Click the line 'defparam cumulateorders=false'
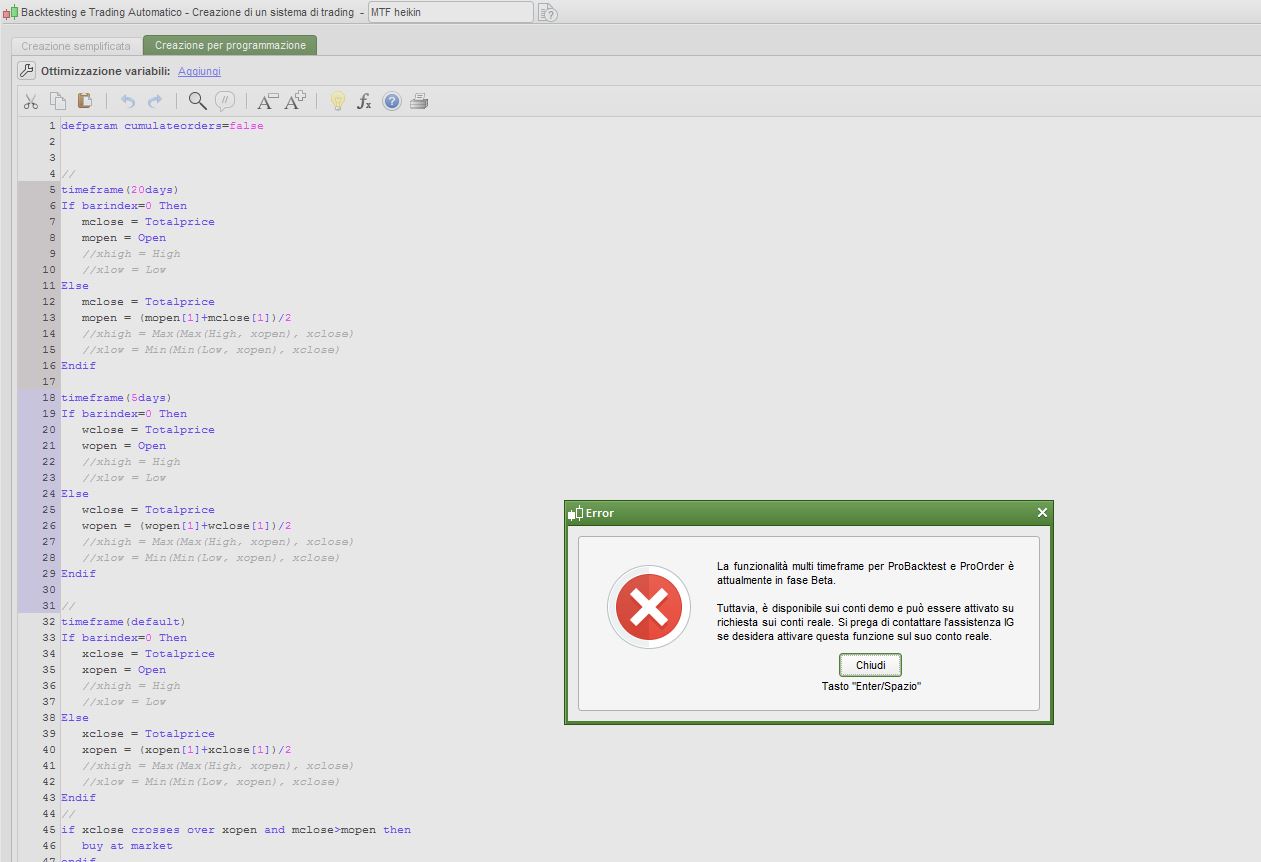Viewport: 1261px width, 862px height. [162, 126]
